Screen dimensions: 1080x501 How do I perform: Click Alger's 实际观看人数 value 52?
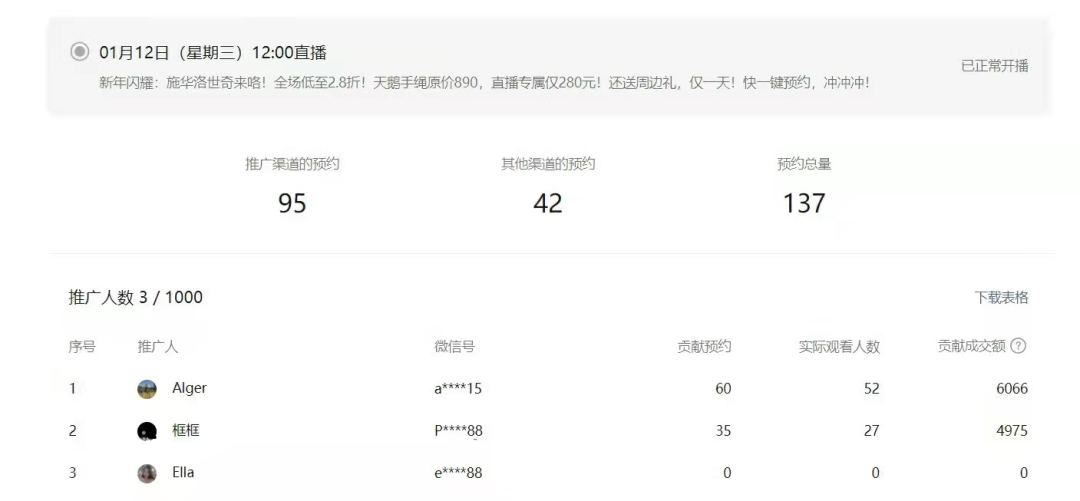point(872,389)
